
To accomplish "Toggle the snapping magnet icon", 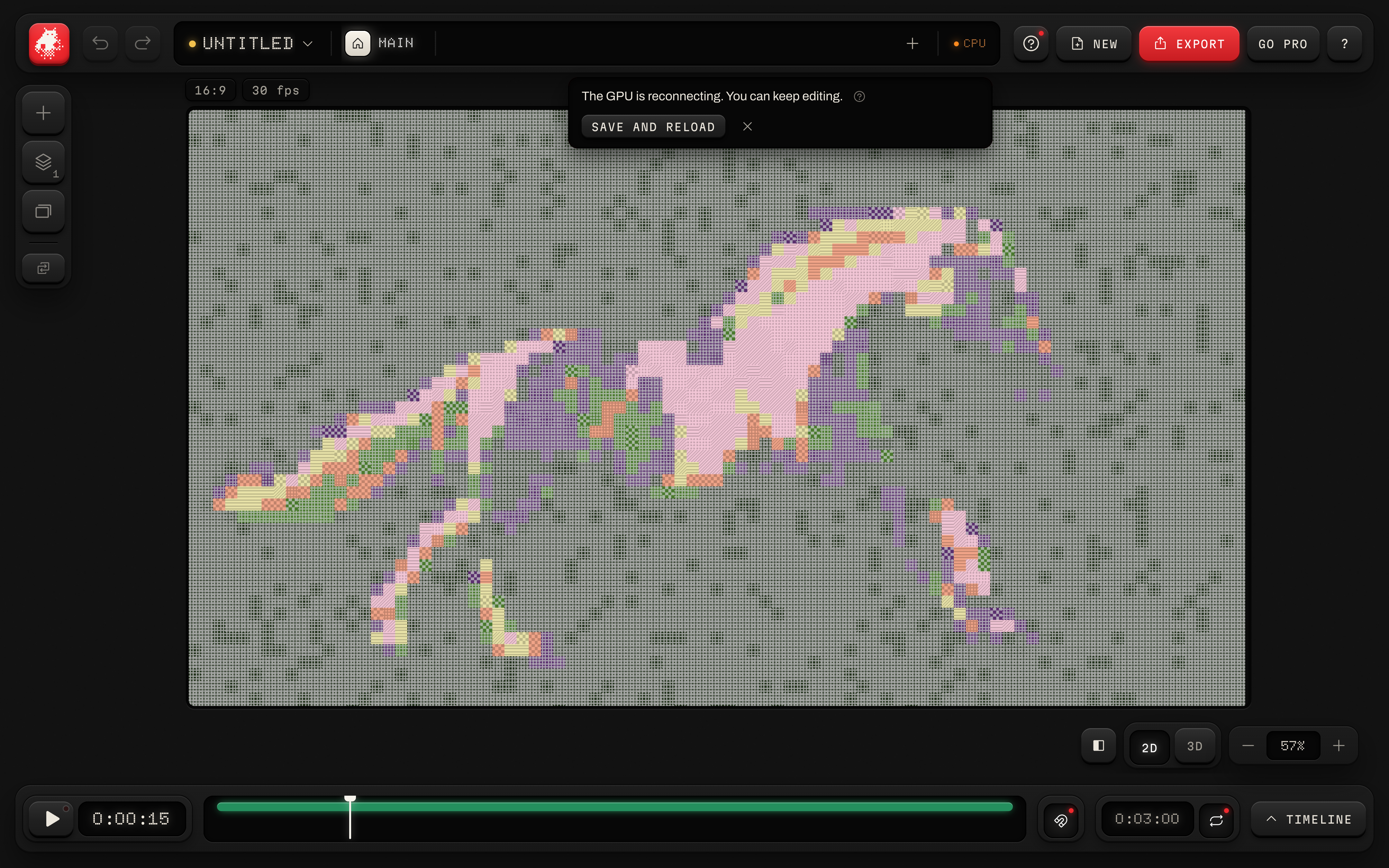I will pos(1061,820).
